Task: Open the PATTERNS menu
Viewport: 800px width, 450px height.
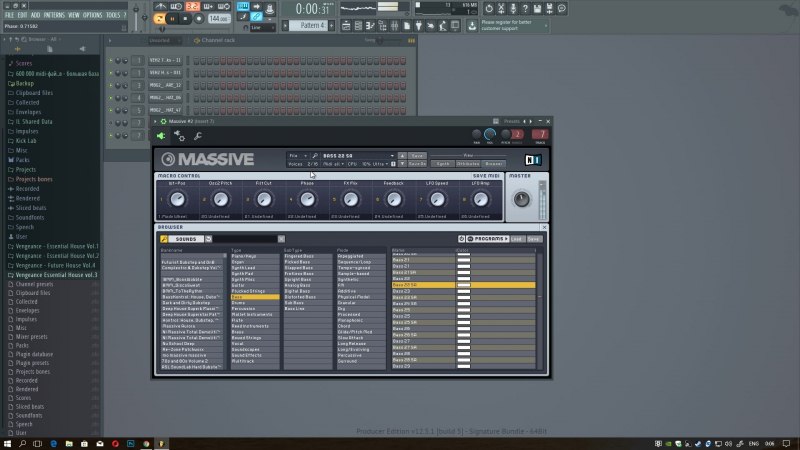Action: click(54, 15)
